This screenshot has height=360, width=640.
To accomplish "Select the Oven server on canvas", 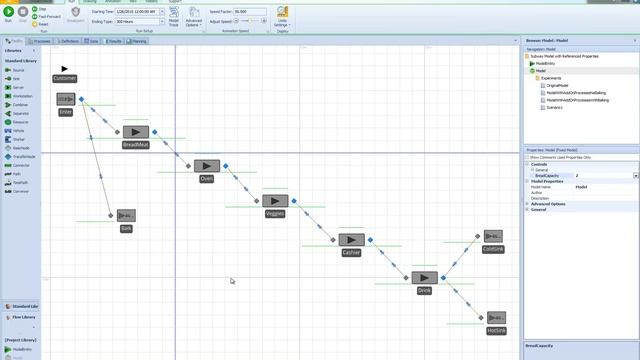I will 207,166.
